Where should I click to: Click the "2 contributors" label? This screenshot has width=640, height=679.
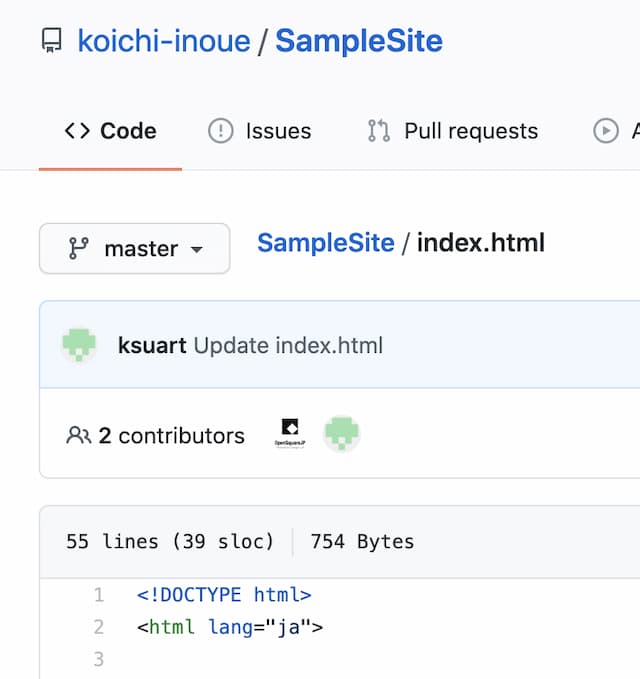[170, 435]
